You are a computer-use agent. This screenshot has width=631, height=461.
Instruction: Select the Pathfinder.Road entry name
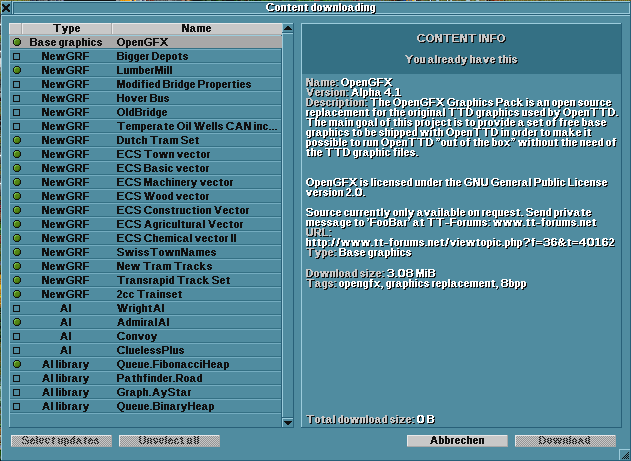point(159,379)
